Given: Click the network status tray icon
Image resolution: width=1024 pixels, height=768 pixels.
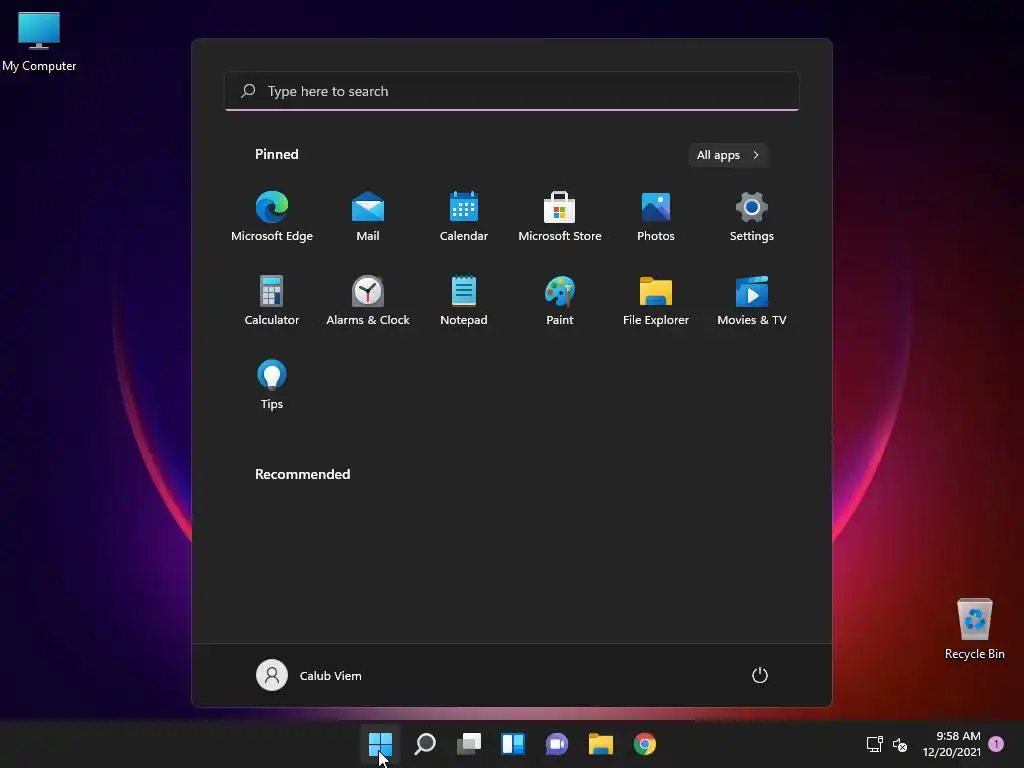Looking at the screenshot, I should tap(874, 744).
